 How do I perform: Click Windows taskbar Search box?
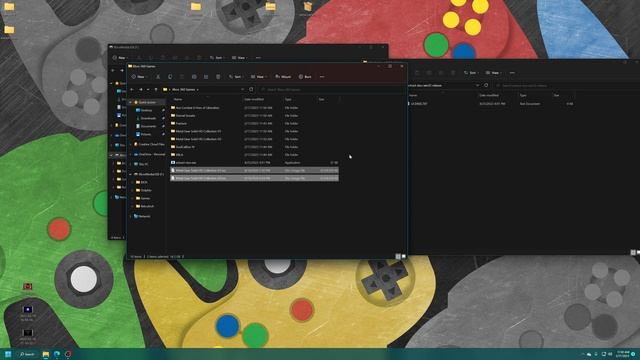[27, 354]
